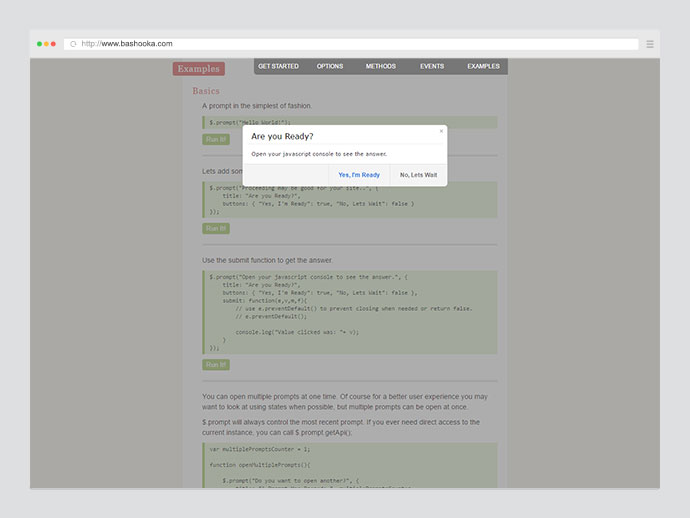Click the Basics section heading
The image size is (690, 518).
[206, 91]
